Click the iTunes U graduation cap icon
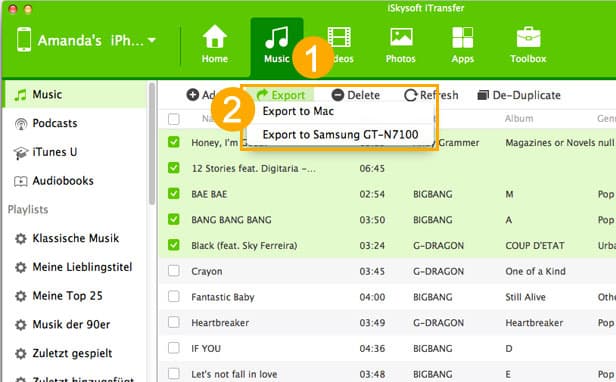The height and width of the screenshot is (382, 616). [20, 152]
